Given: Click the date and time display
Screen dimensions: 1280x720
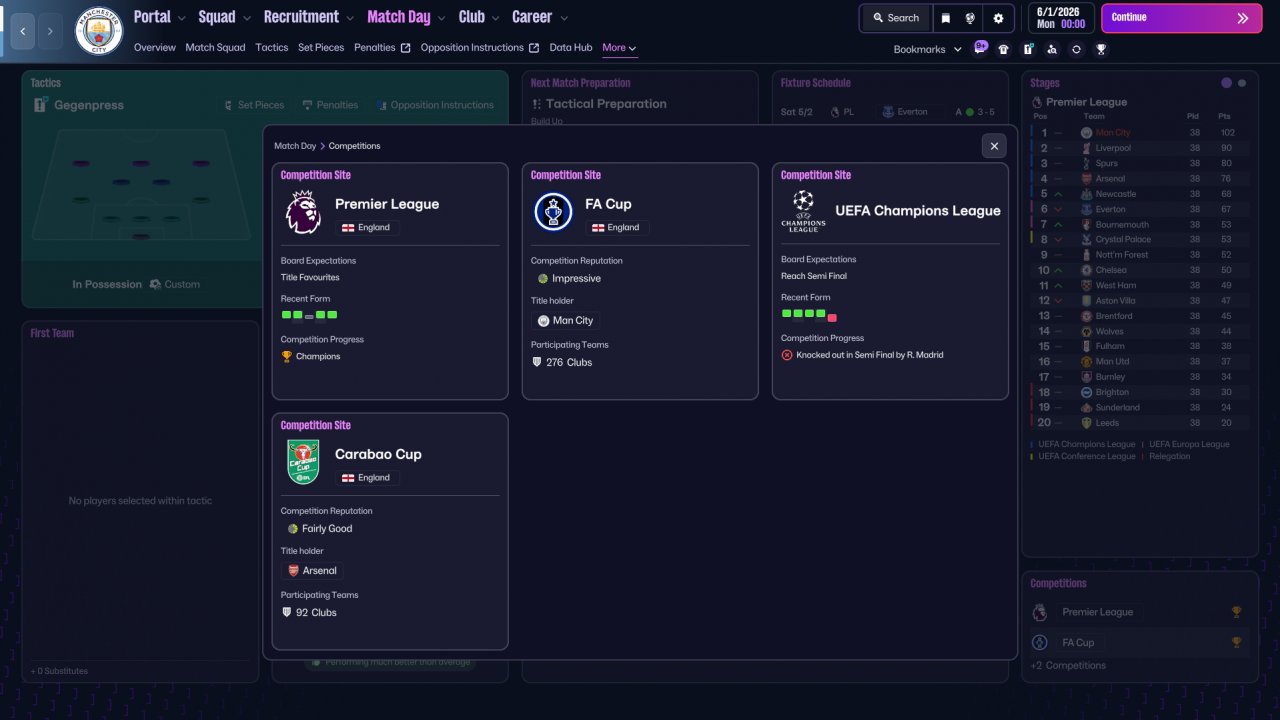Looking at the screenshot, I should (1061, 18).
